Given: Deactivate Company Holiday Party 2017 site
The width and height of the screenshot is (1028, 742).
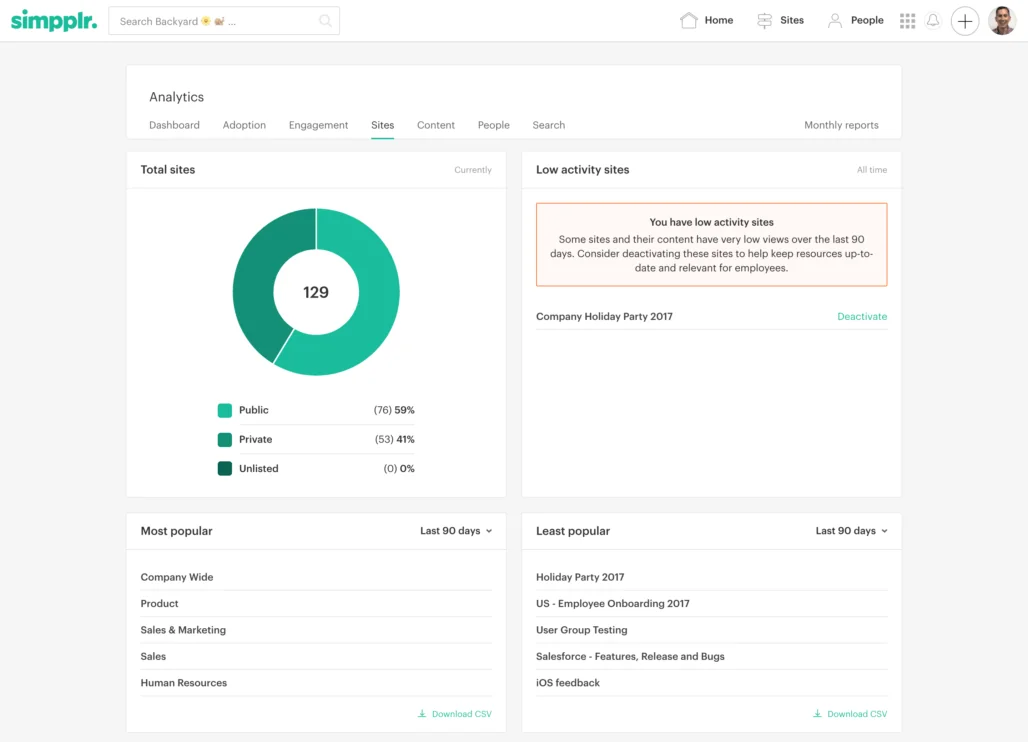Looking at the screenshot, I should (x=862, y=317).
